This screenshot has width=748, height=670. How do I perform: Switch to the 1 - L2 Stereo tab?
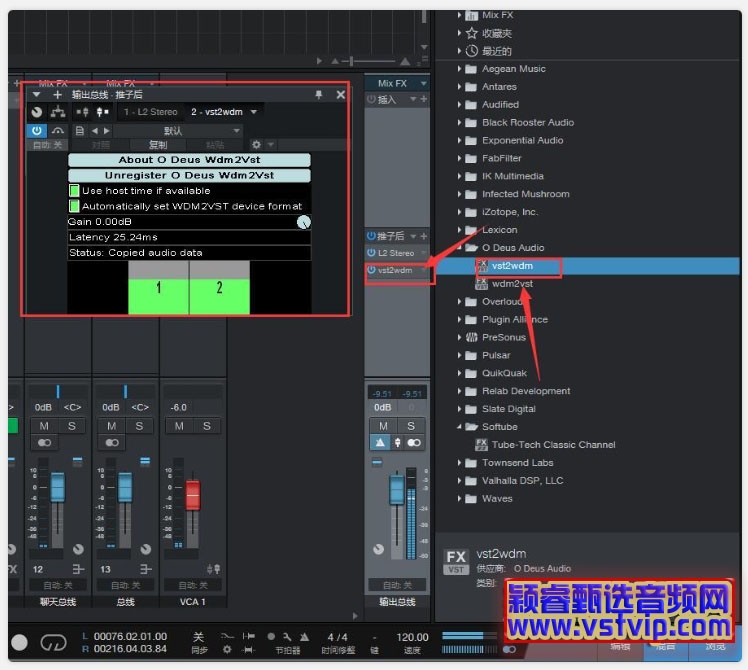coord(151,112)
